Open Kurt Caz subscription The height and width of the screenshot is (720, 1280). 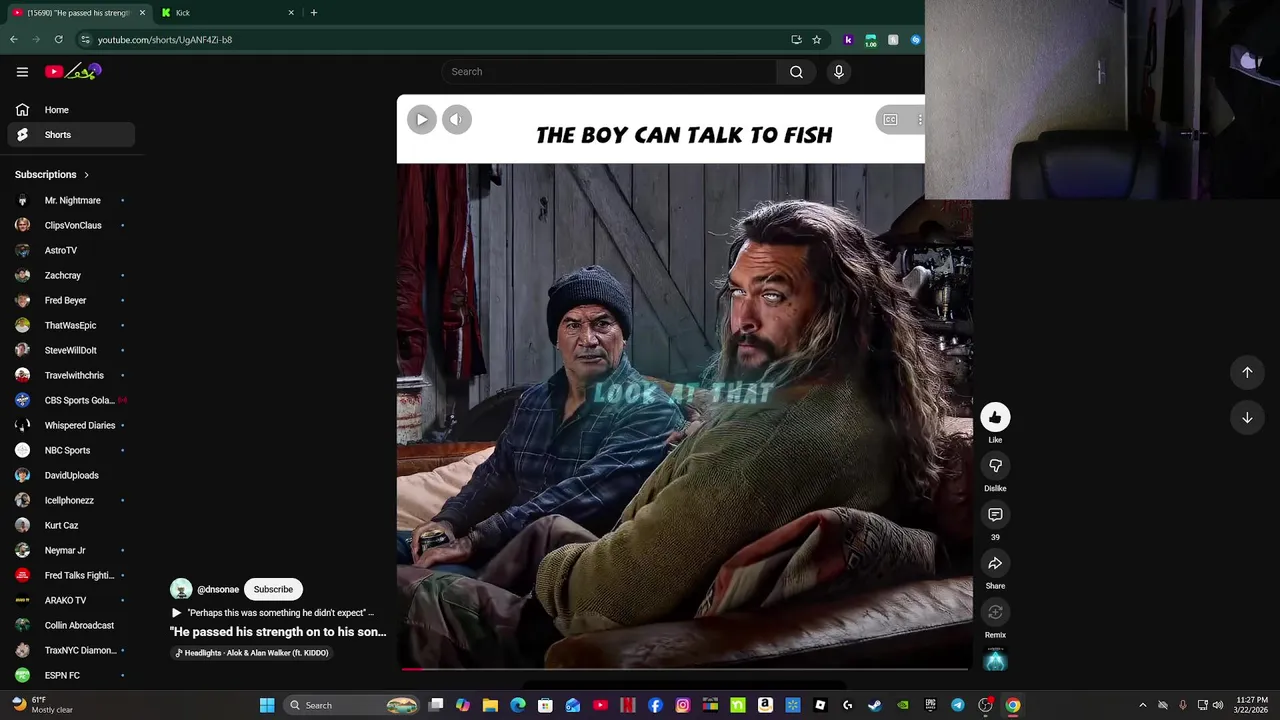point(71,525)
